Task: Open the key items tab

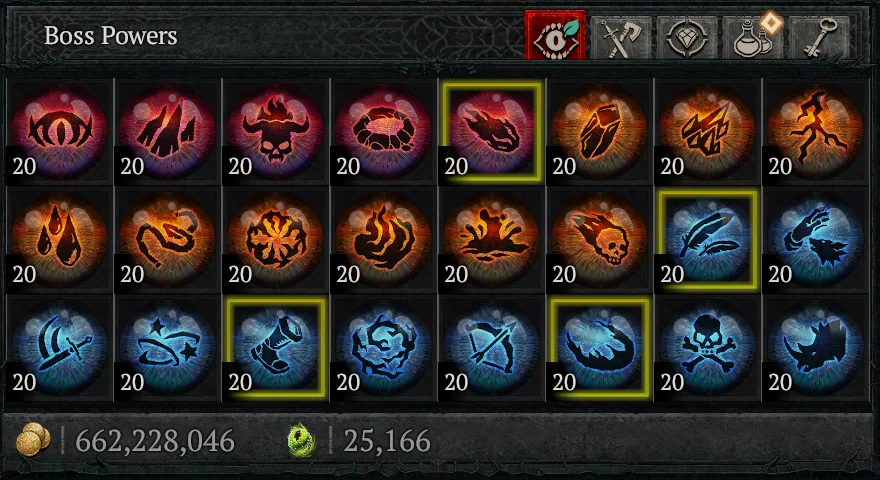Action: pyautogui.click(x=819, y=38)
